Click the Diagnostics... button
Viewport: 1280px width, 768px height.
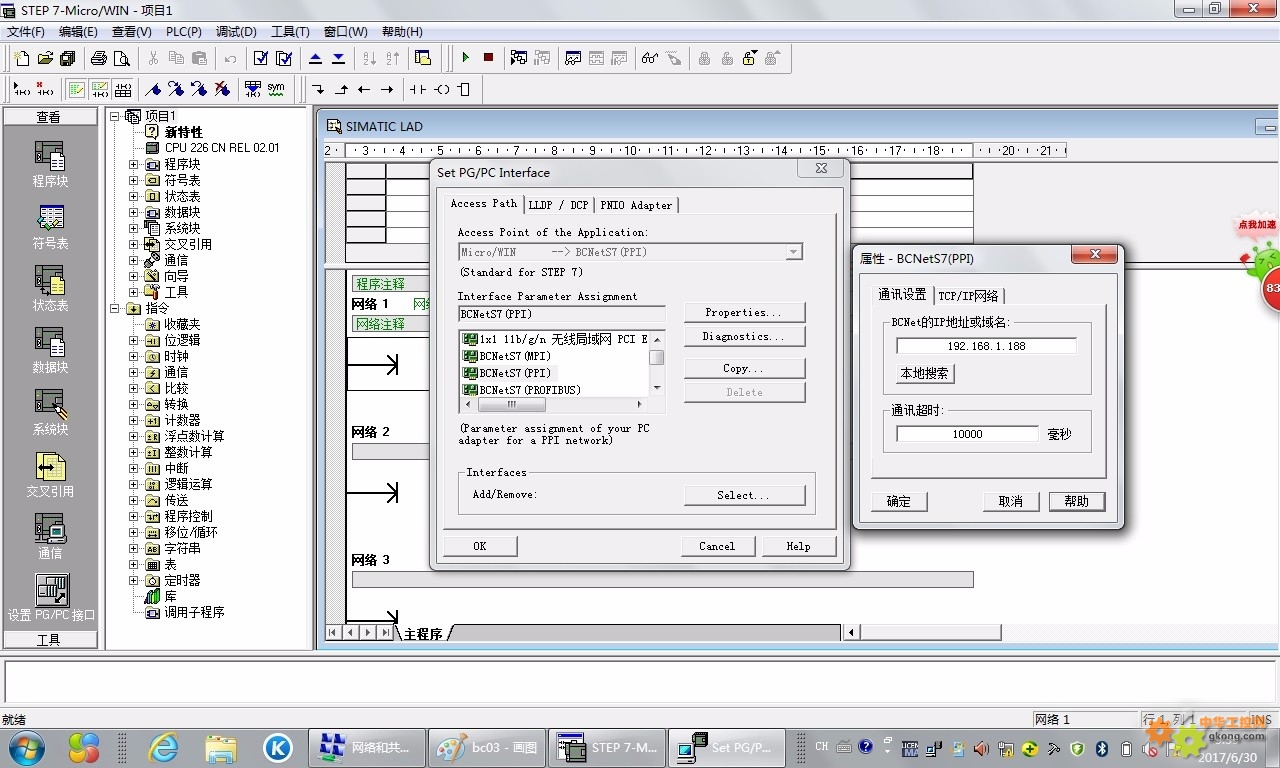pos(744,337)
